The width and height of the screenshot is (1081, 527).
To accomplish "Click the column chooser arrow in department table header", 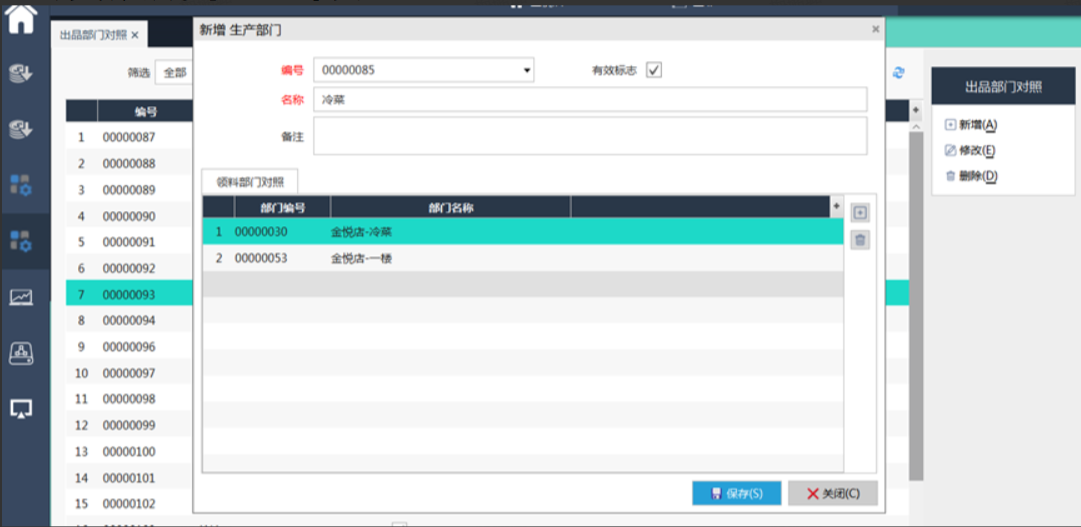I will [836, 206].
